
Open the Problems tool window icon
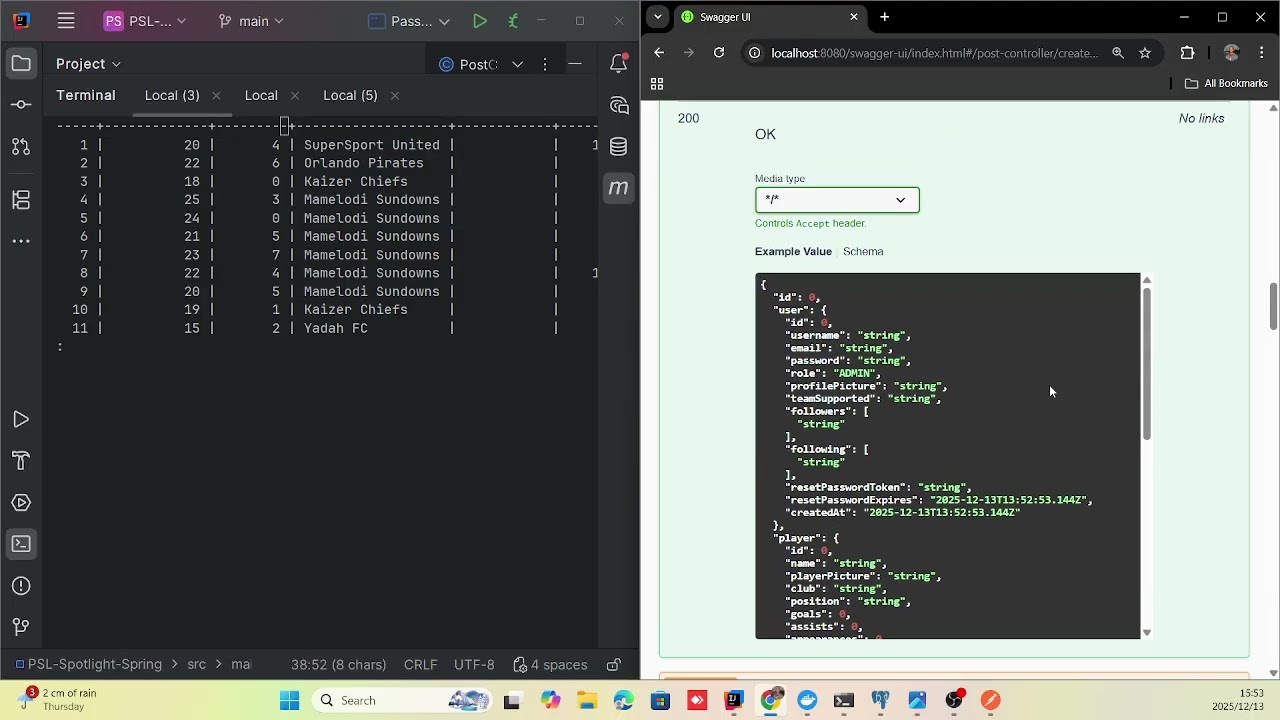(x=21, y=586)
